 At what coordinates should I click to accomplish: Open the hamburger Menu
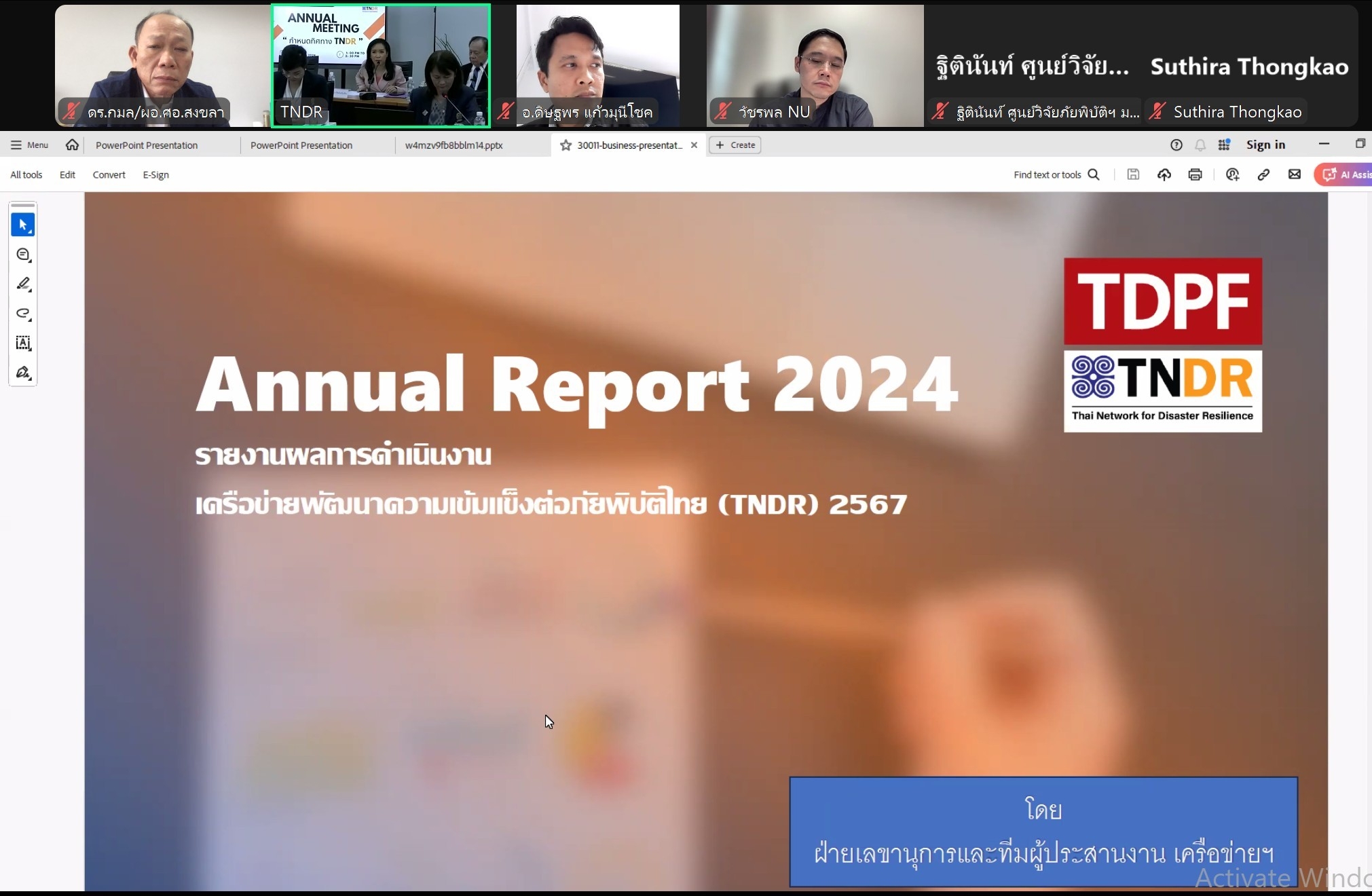click(29, 145)
